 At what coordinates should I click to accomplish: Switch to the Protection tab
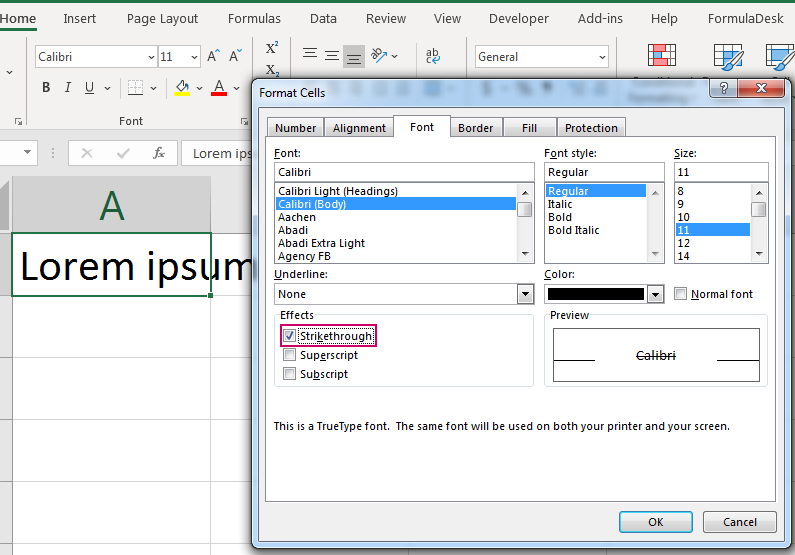click(x=591, y=128)
